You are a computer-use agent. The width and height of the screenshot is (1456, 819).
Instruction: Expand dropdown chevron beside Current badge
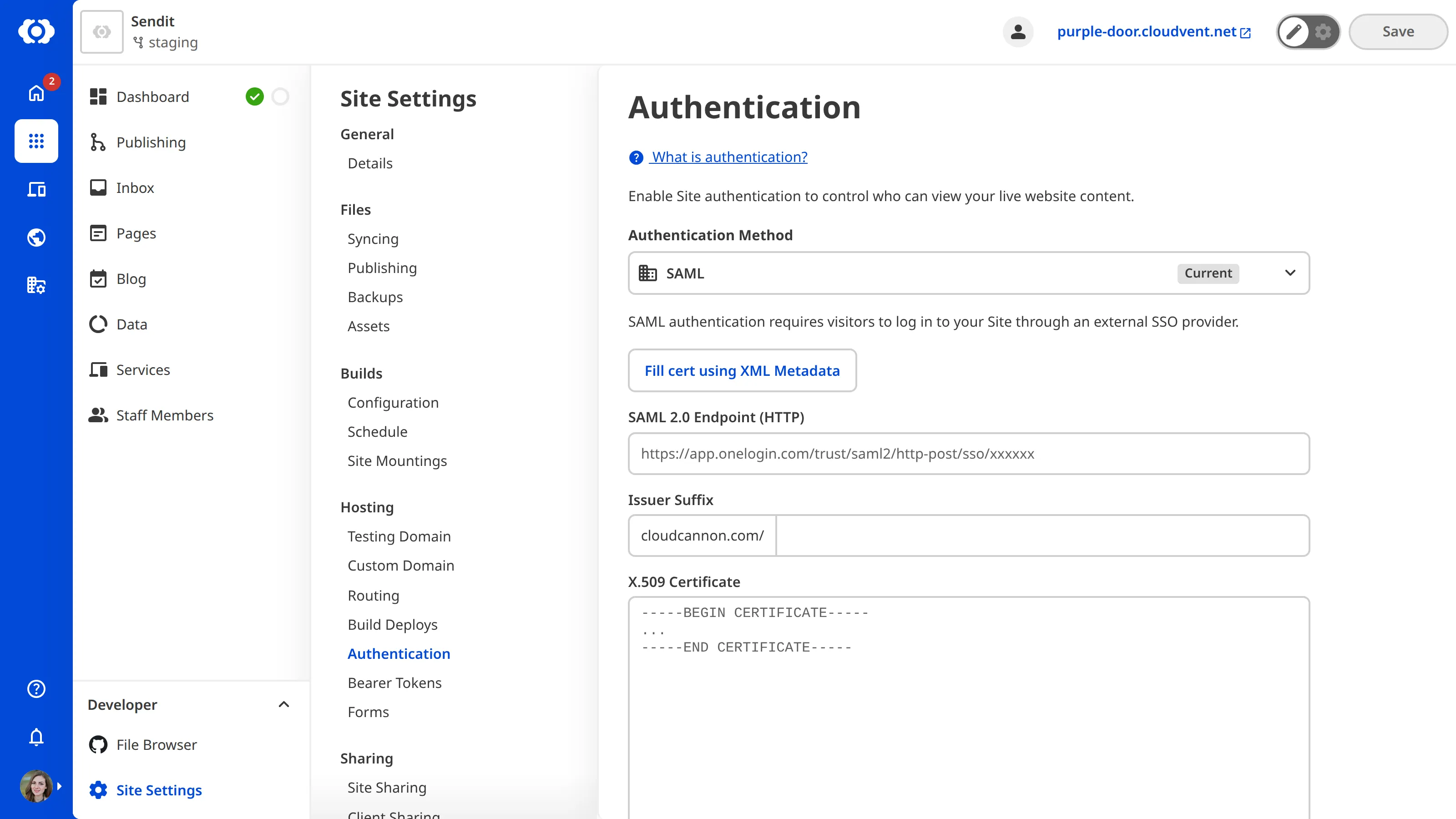[1290, 273]
